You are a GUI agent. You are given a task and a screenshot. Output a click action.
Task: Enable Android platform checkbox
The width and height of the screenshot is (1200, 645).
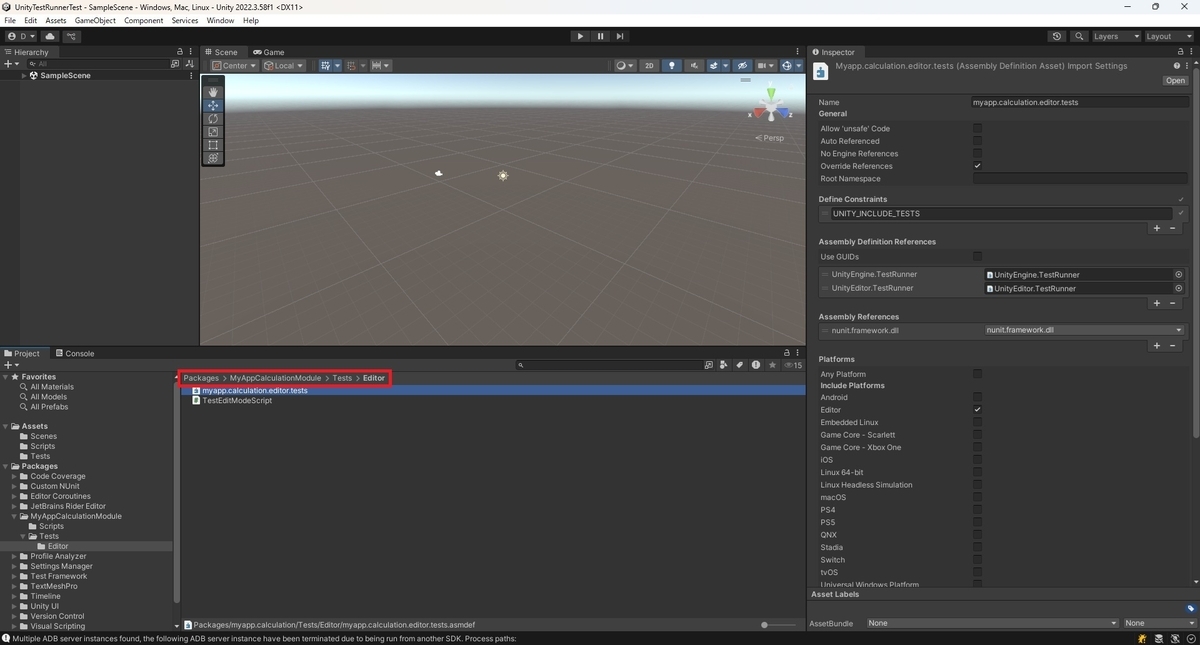pyautogui.click(x=977, y=397)
